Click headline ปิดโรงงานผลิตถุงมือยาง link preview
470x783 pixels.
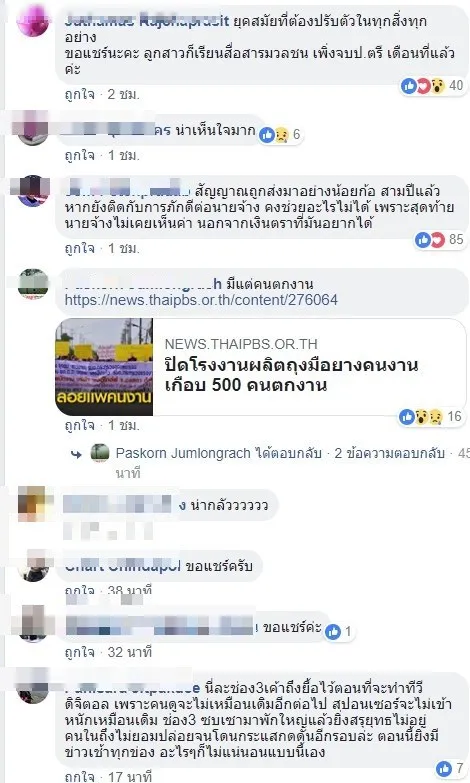291,375
